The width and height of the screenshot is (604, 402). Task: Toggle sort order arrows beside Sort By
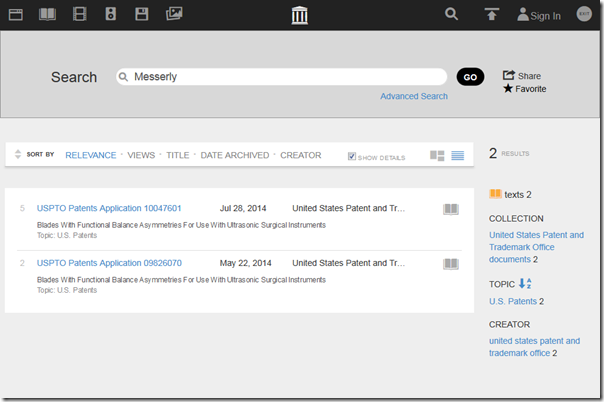(x=18, y=154)
